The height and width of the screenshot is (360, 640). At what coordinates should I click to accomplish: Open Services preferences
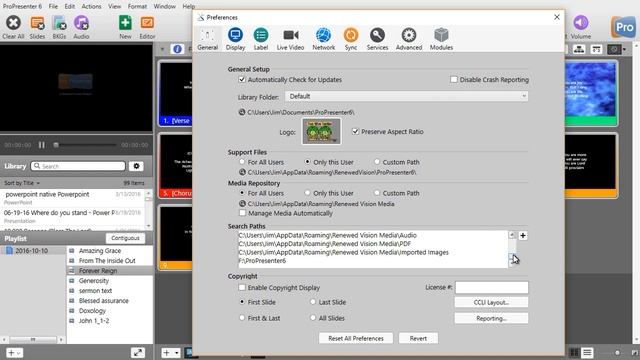[377, 39]
